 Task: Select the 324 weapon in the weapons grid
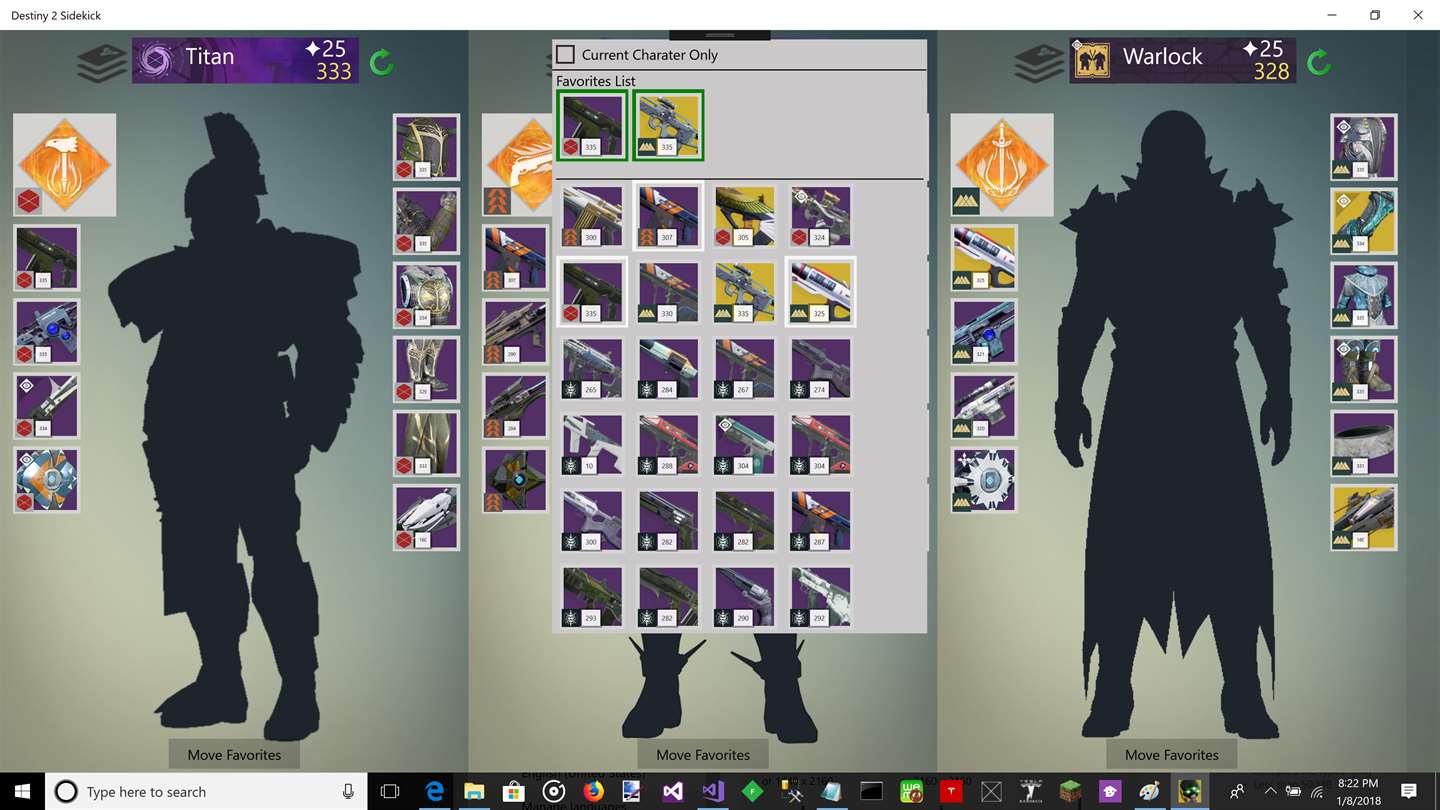[820, 215]
